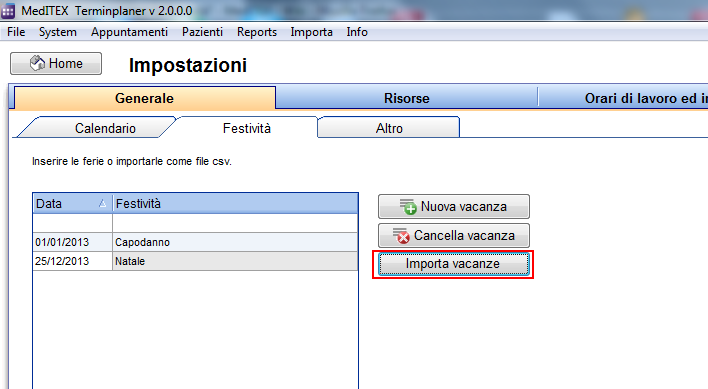Viewport: 708px width, 389px height.
Task: Click the Importa vacanze button
Action: [x=453, y=264]
